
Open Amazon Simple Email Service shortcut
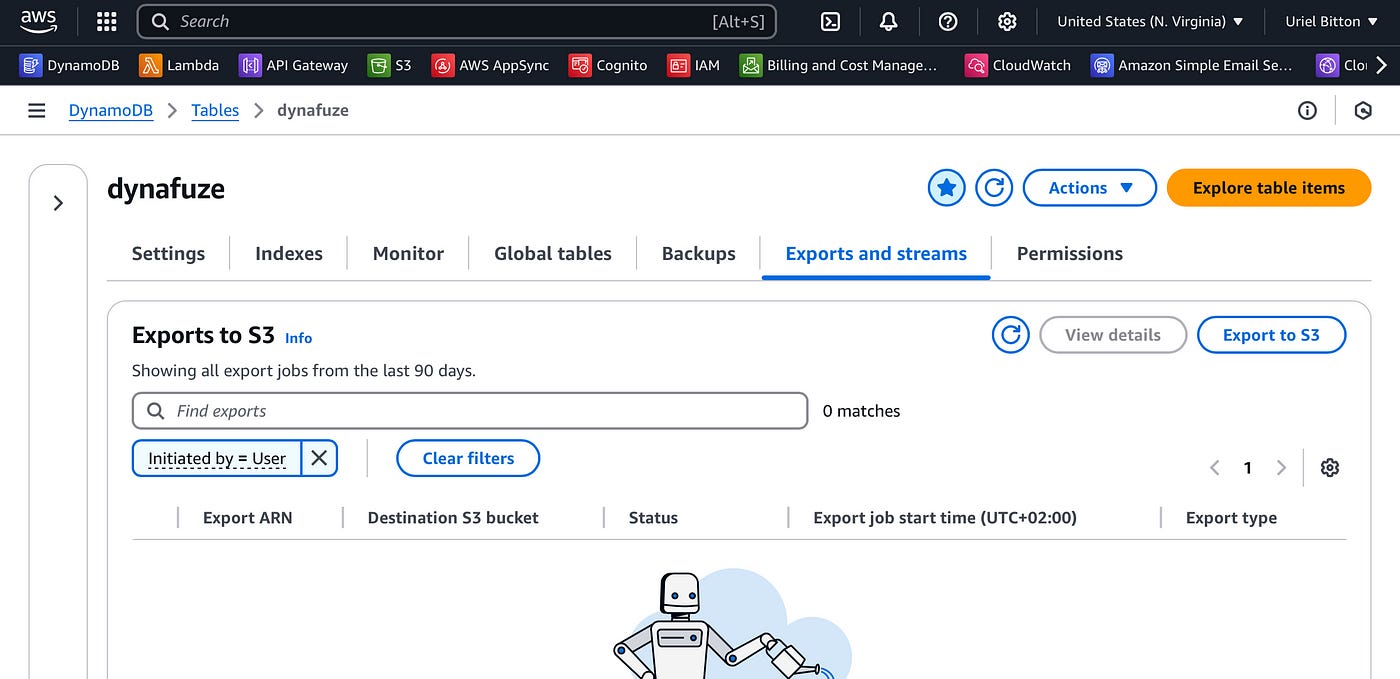(x=1192, y=65)
